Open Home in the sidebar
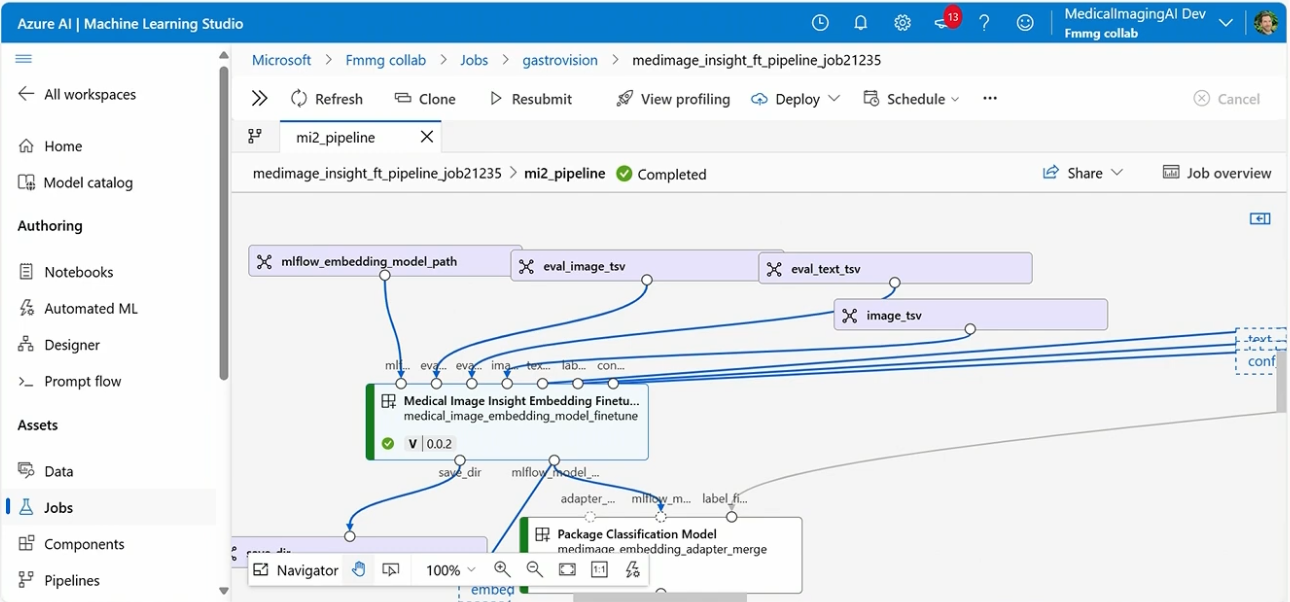Image resolution: width=1290 pixels, height=602 pixels. 51,146
